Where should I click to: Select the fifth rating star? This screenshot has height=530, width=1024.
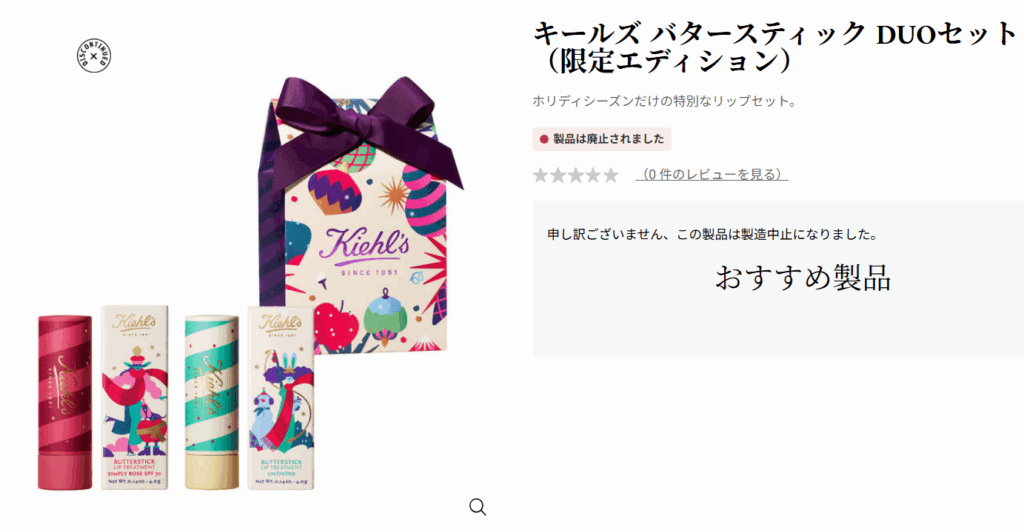point(611,175)
